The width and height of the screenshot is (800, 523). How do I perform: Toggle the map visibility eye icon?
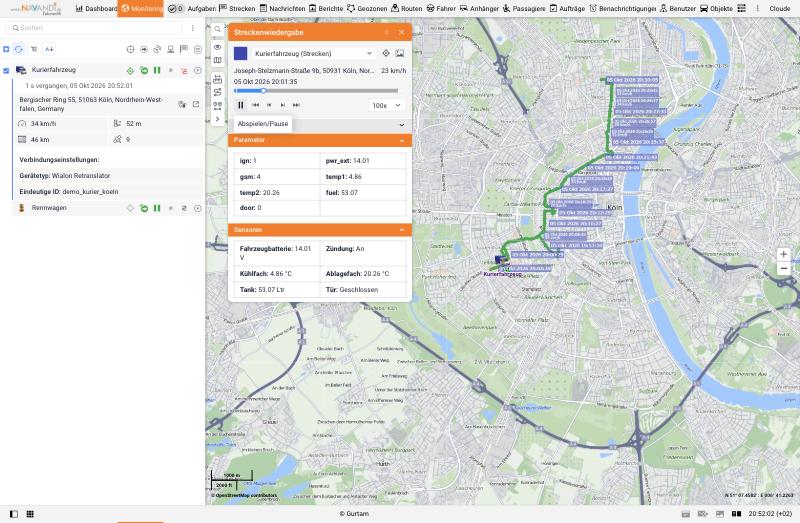217,47
